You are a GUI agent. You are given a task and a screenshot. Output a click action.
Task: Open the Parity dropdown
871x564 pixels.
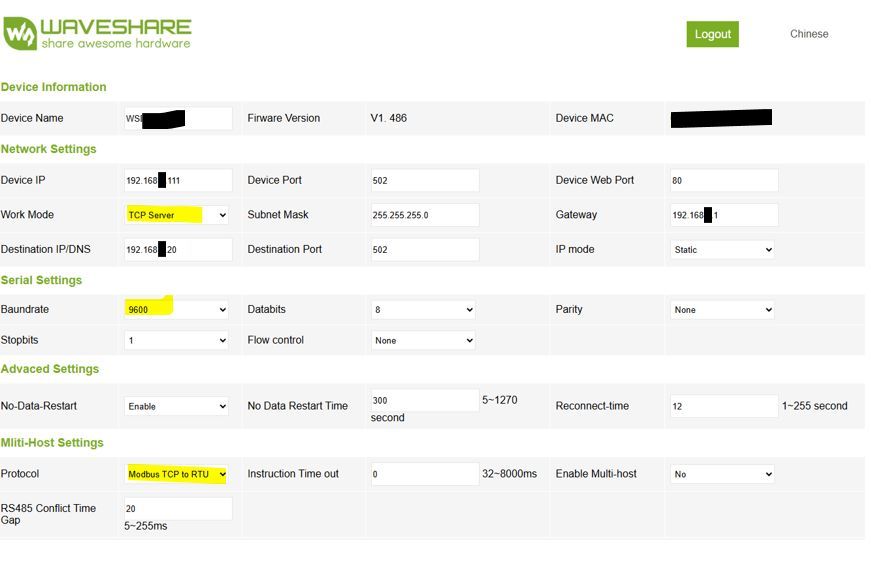722,310
